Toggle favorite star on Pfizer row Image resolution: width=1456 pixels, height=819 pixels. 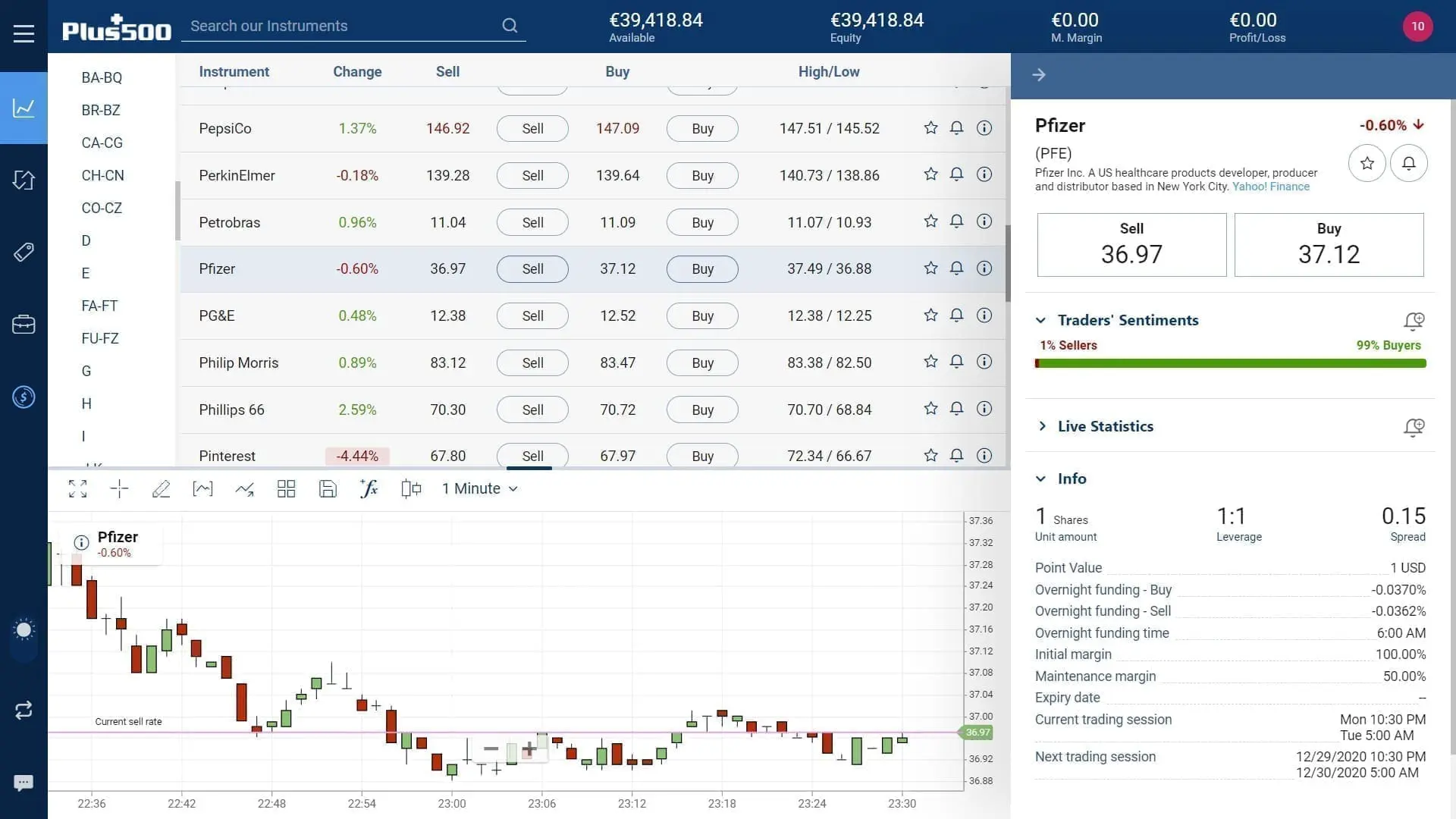[930, 268]
